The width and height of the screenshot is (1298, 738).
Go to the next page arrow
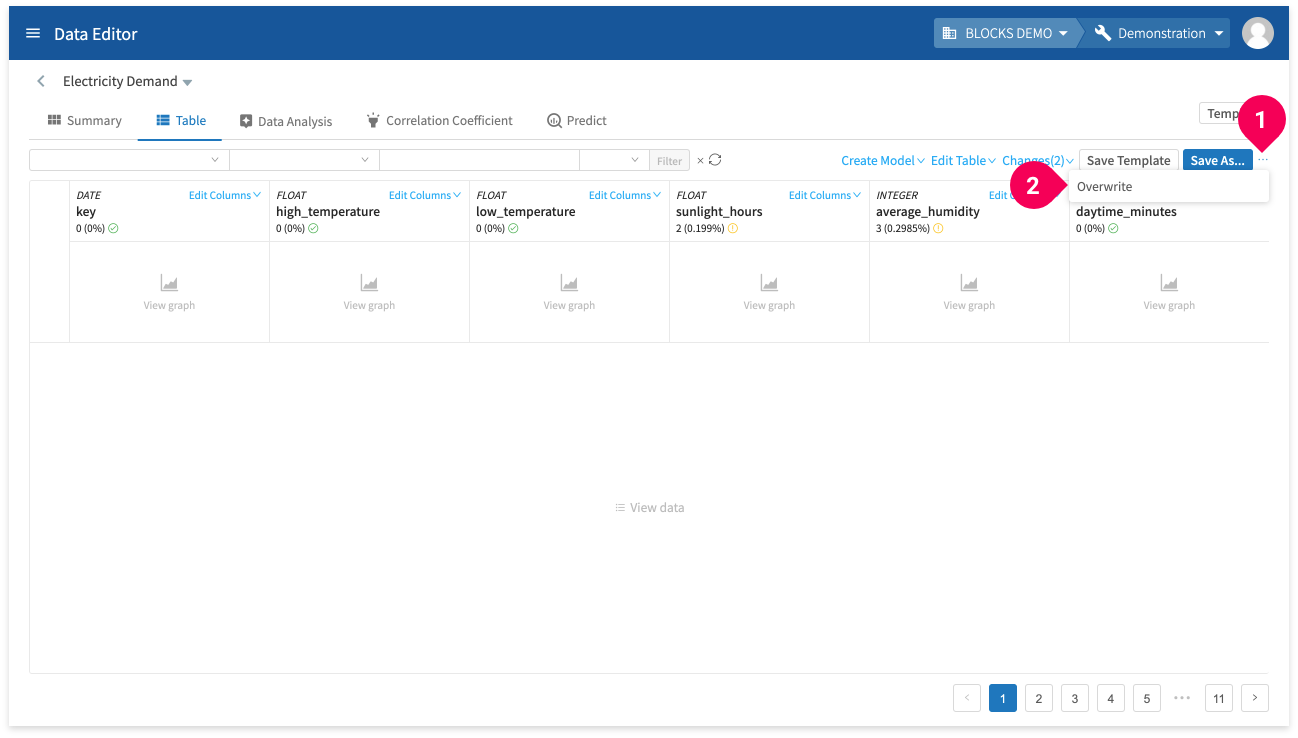pyautogui.click(x=1255, y=698)
